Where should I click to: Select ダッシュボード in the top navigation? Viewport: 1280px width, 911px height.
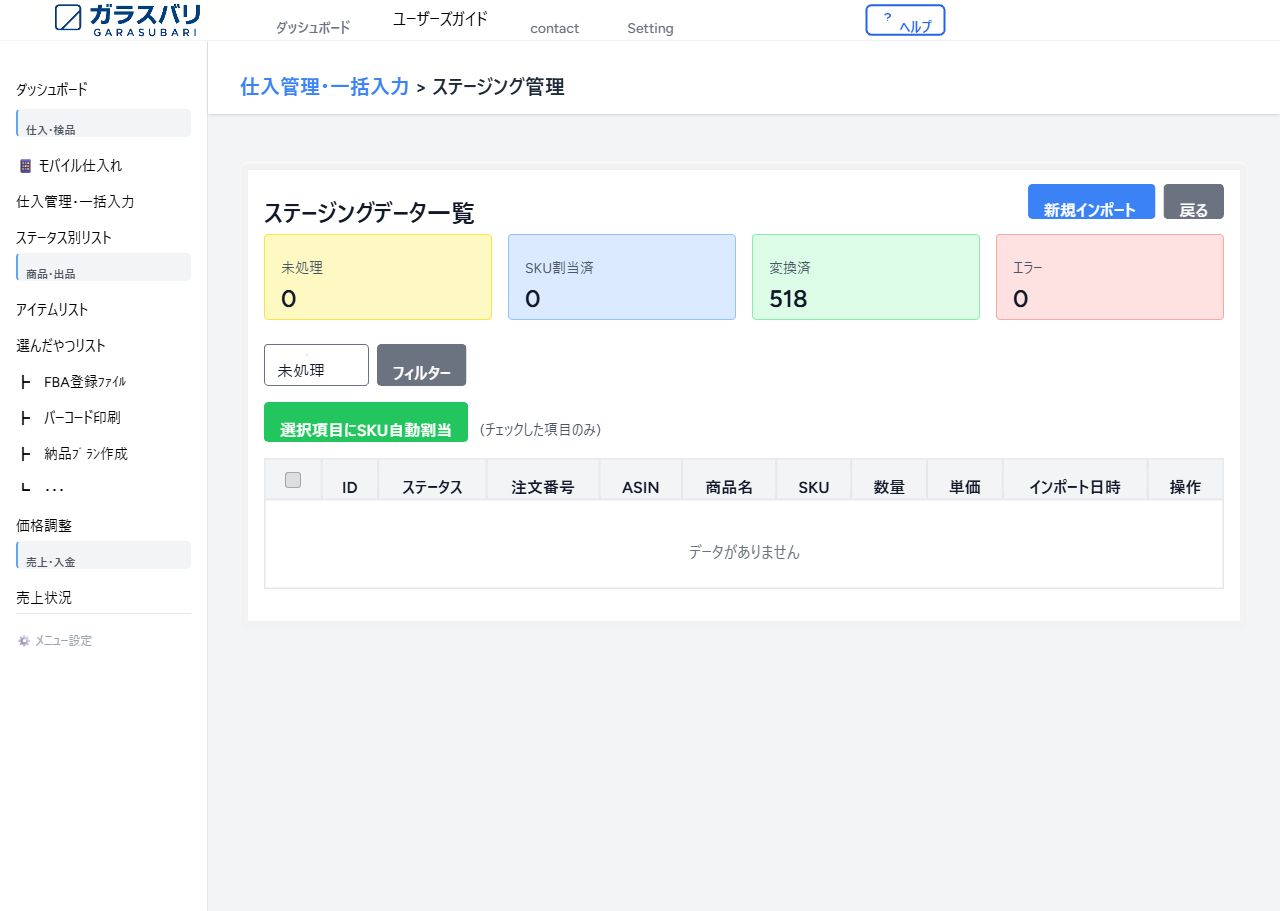pos(312,28)
